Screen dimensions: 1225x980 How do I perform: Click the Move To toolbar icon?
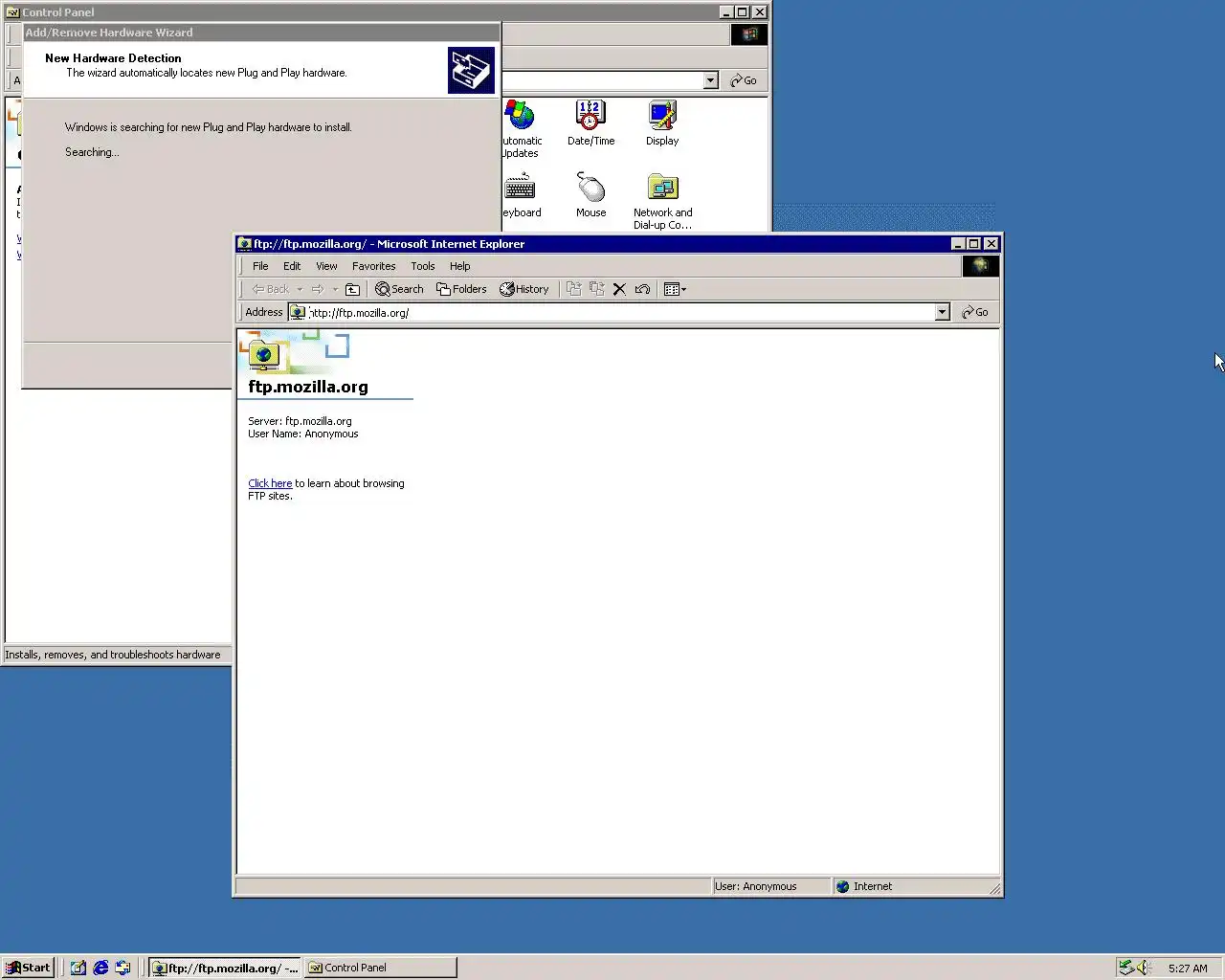[574, 289]
